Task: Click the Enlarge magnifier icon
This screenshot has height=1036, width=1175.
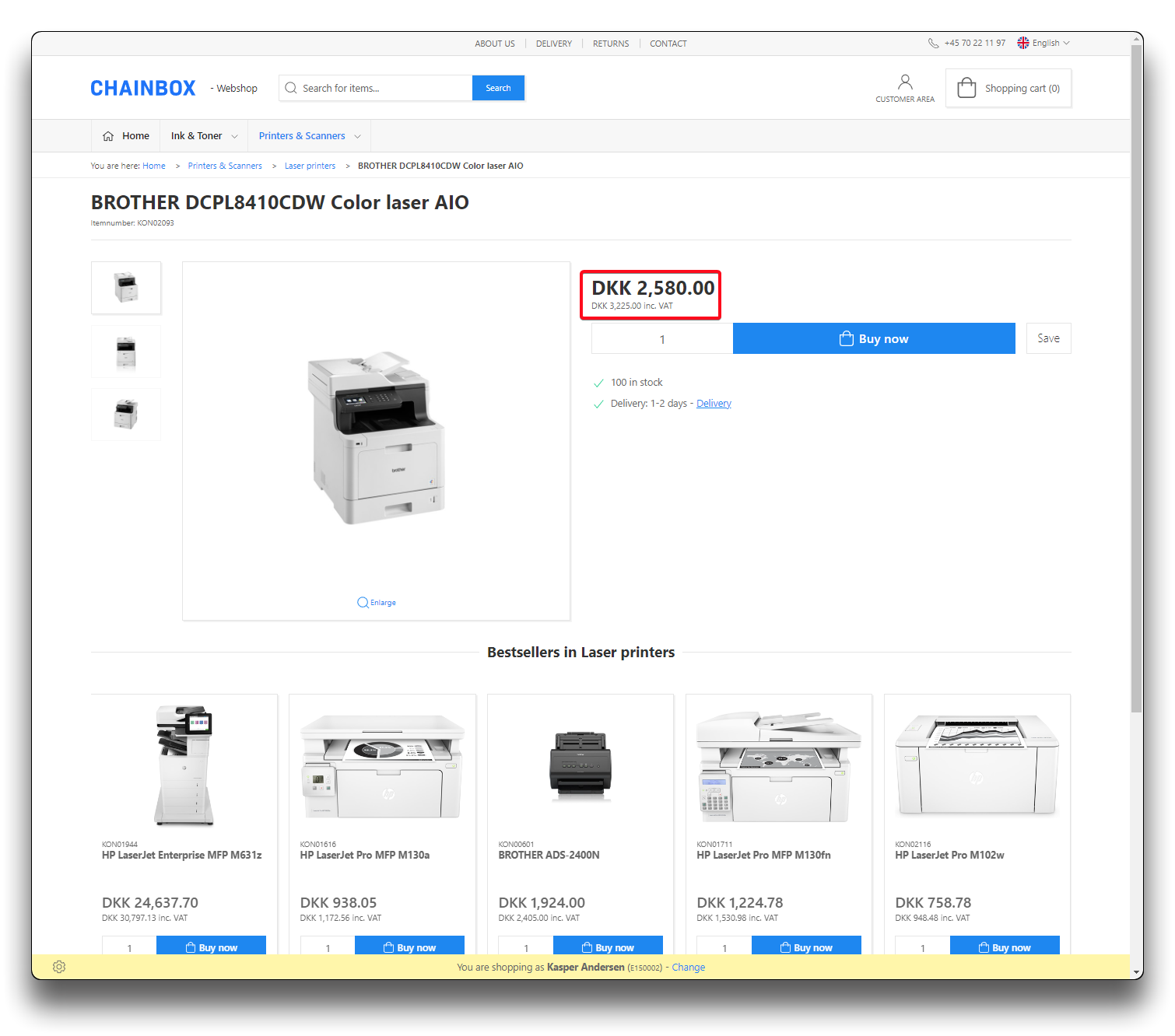Action: click(x=363, y=603)
